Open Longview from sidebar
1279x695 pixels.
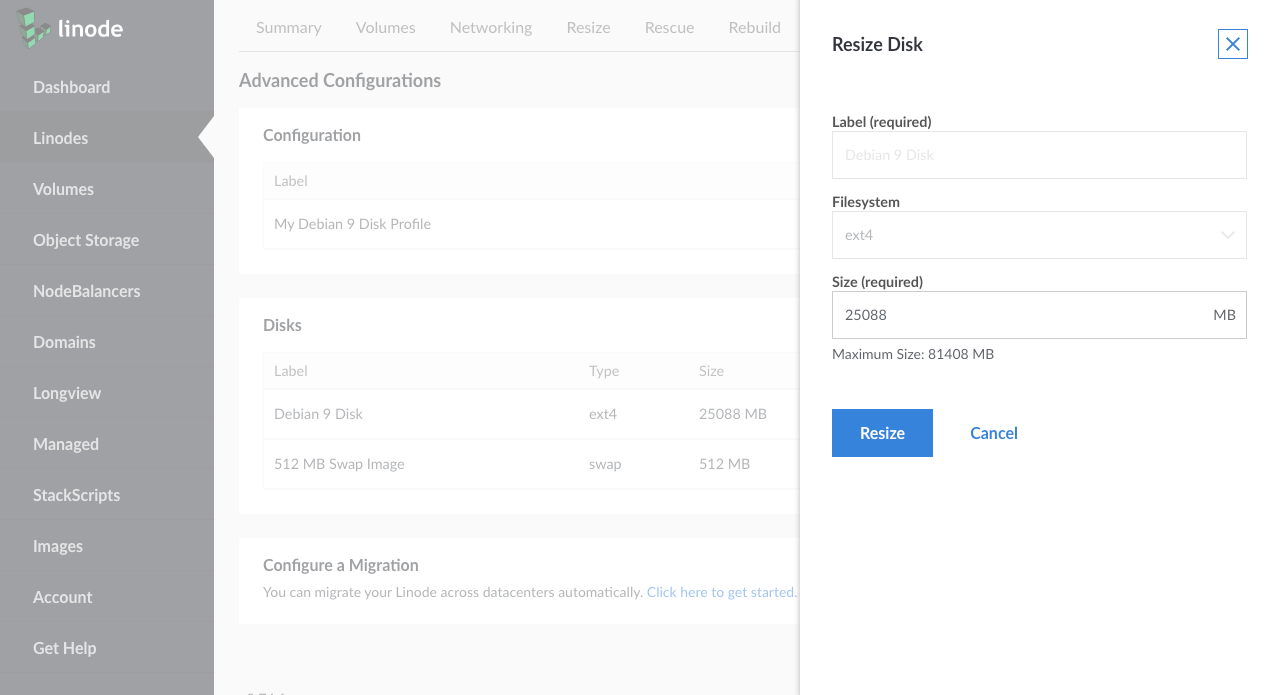[x=67, y=393]
